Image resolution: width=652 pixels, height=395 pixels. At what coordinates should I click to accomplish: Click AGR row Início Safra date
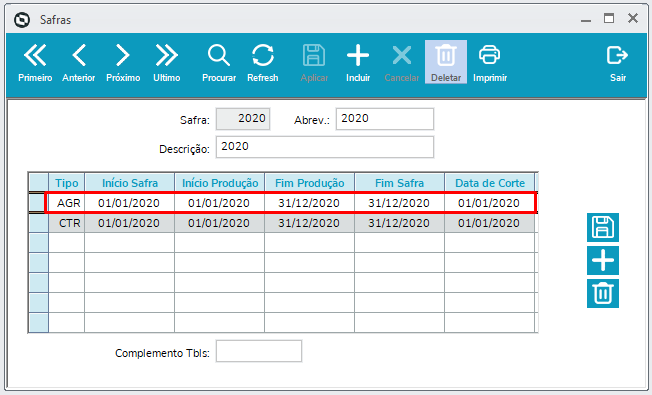[130, 203]
